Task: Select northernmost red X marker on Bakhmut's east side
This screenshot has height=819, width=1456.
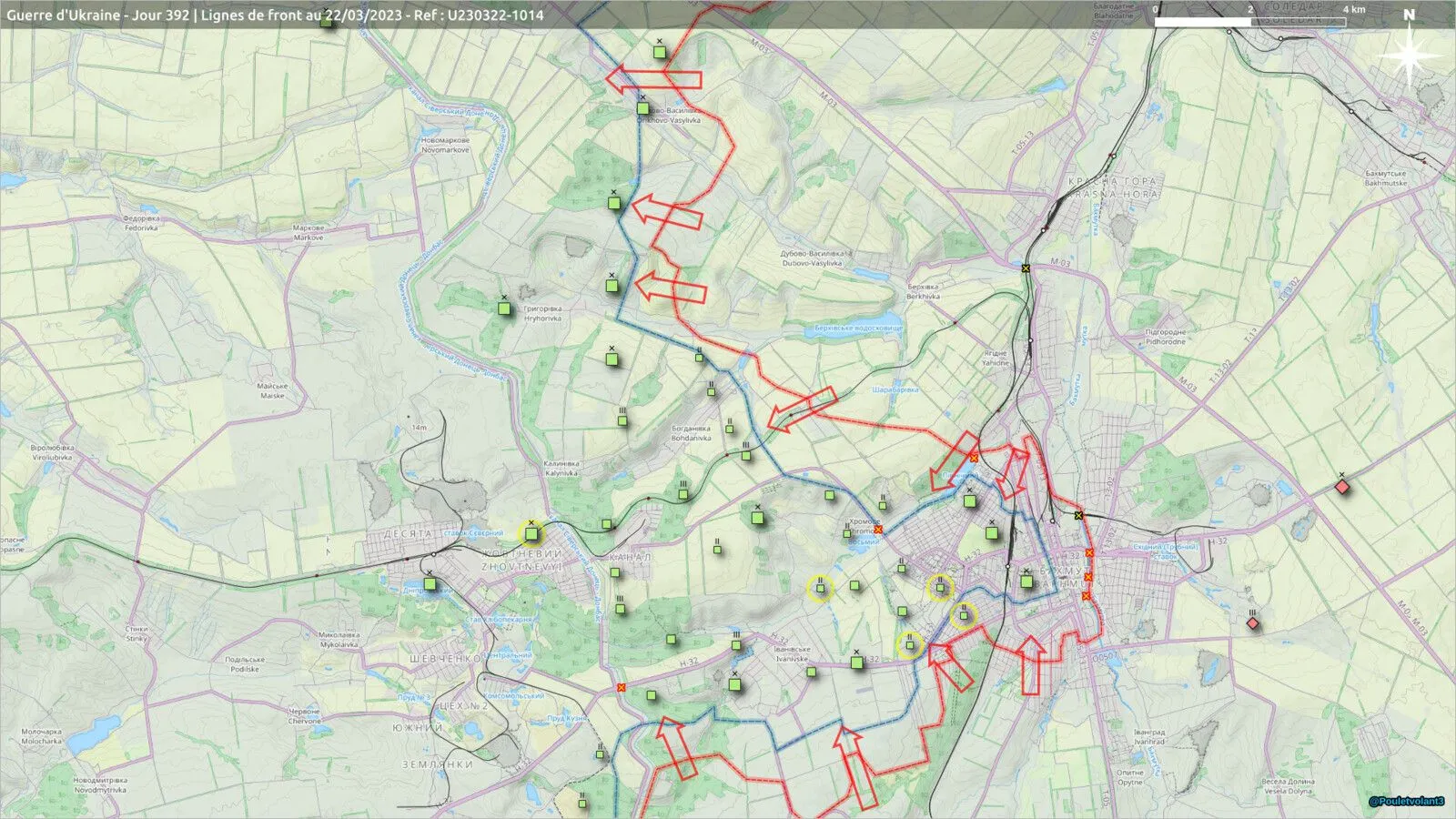Action: point(1089,552)
